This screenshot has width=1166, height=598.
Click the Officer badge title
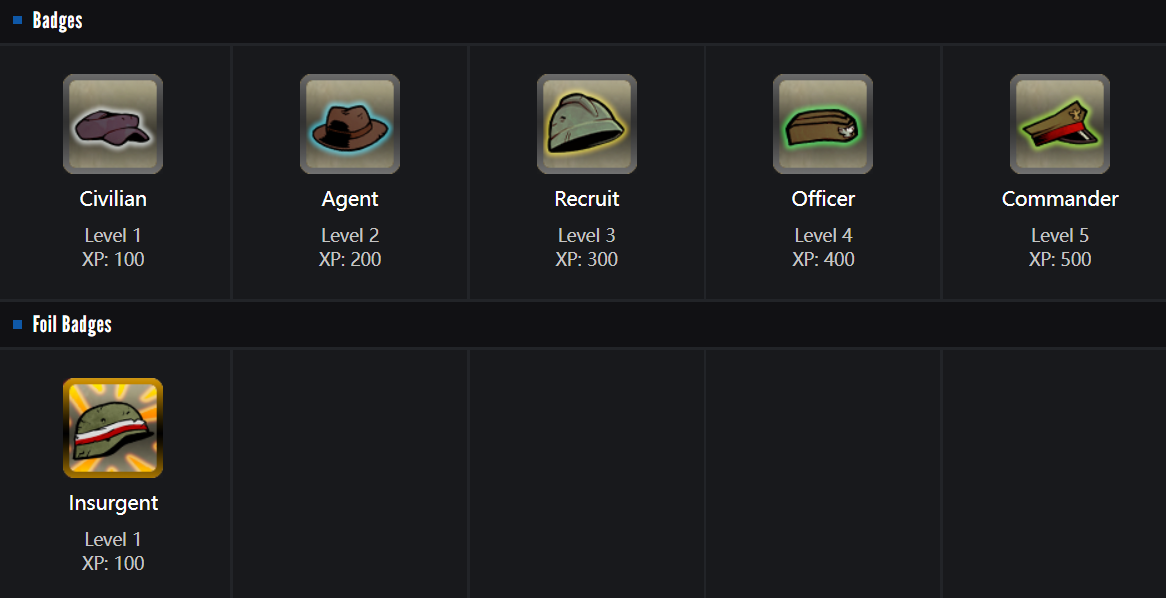click(823, 199)
